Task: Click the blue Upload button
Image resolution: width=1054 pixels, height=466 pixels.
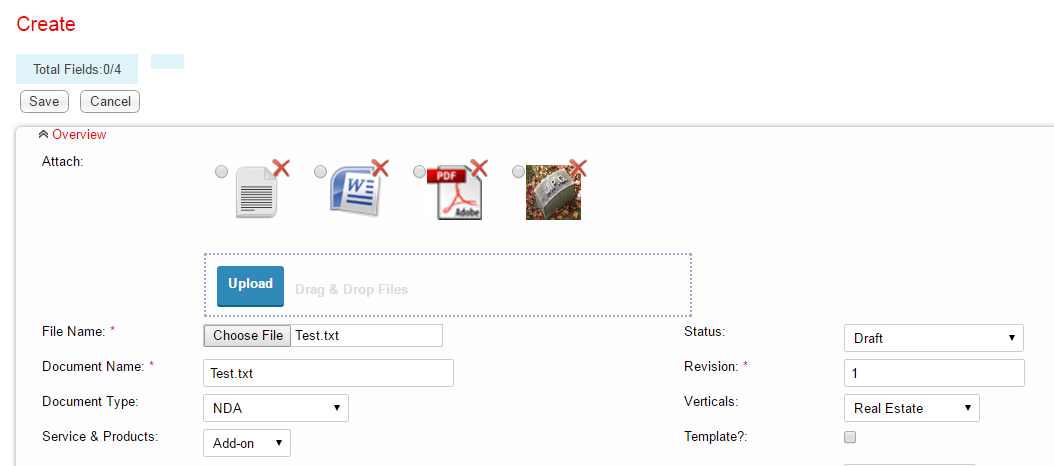Action: (x=250, y=285)
